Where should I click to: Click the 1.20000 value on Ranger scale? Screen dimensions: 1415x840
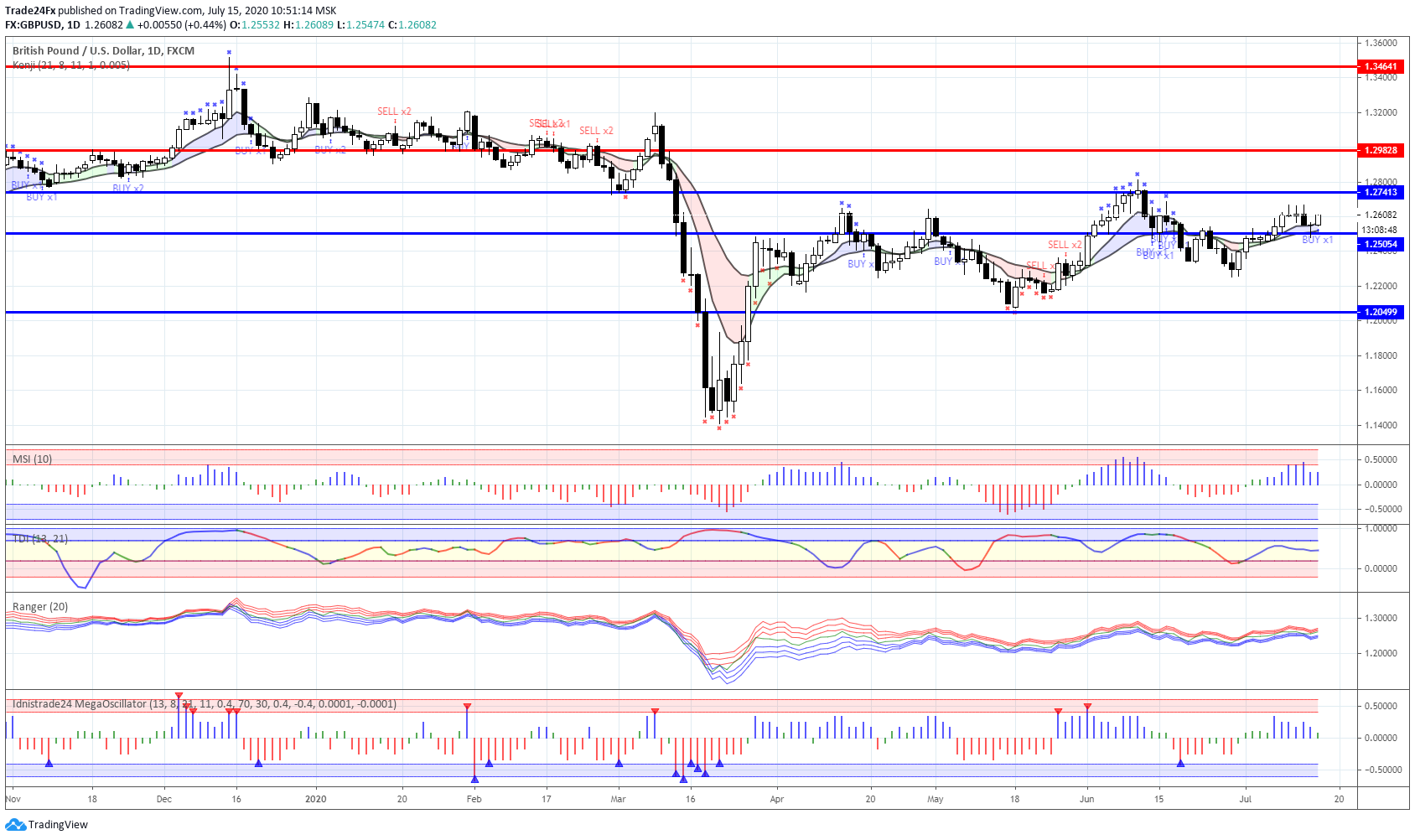point(1381,653)
